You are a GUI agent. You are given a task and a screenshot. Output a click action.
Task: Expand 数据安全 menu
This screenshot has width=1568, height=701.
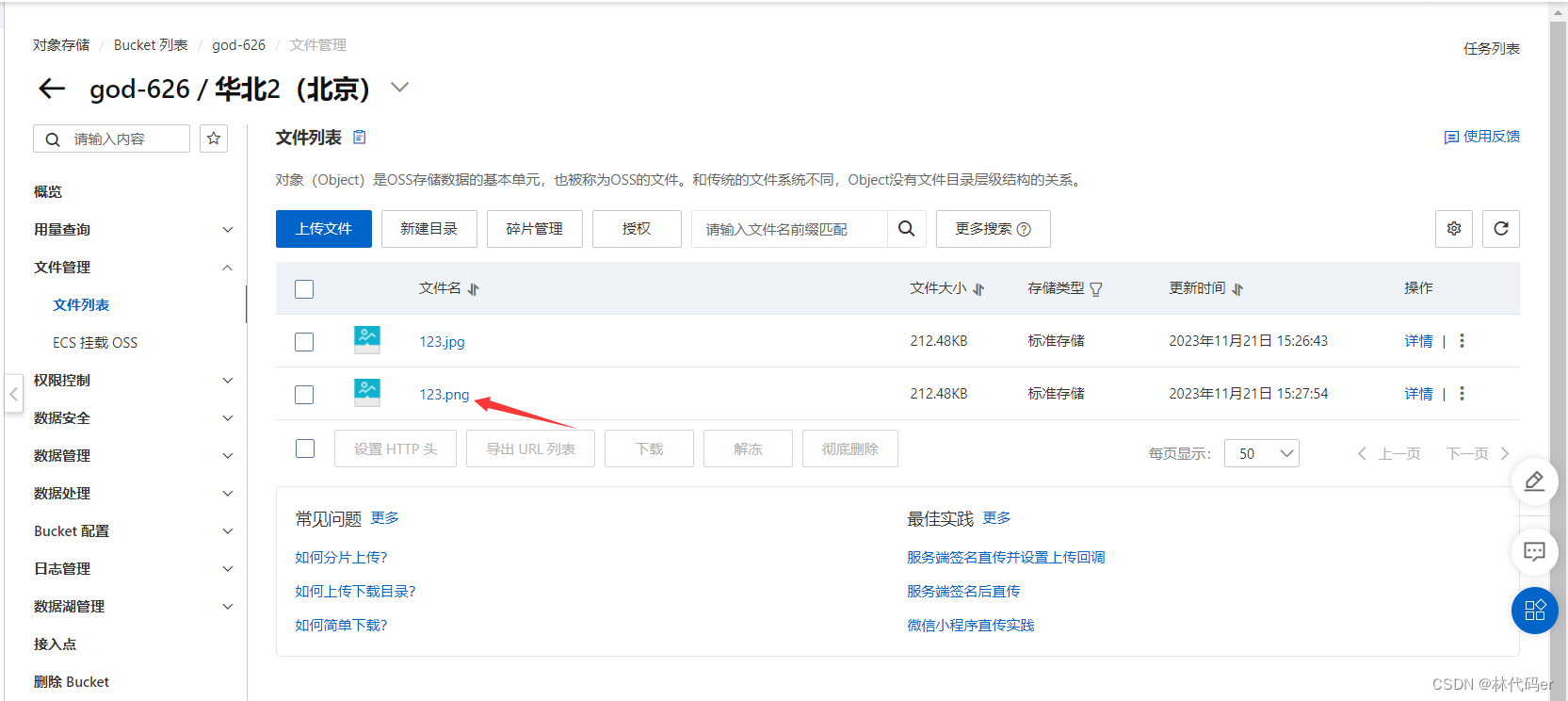click(227, 418)
